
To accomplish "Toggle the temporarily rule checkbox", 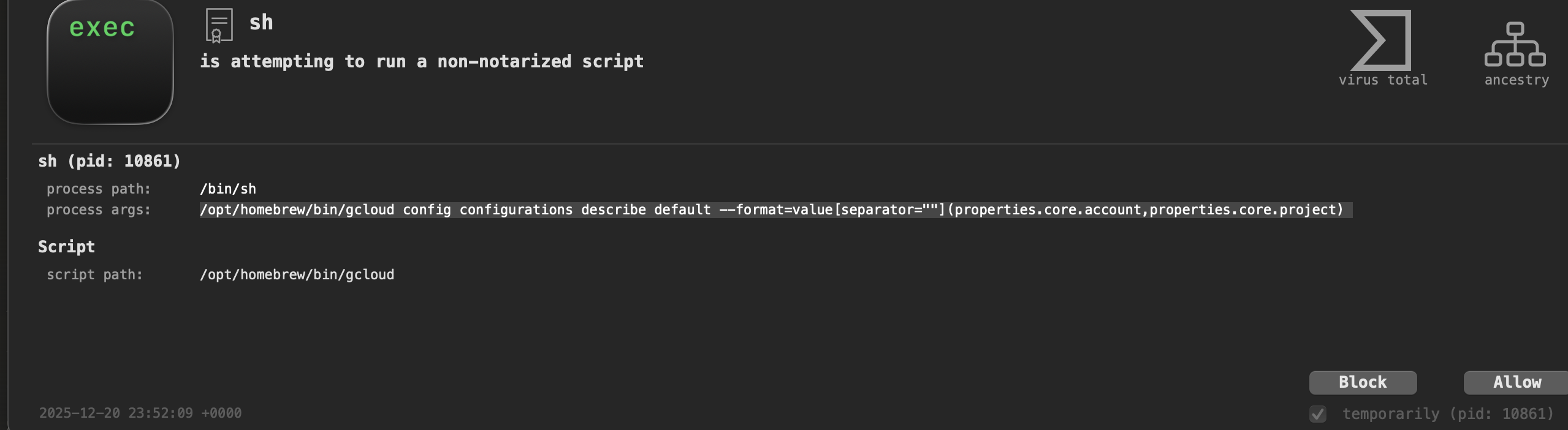I will pos(1318,414).
